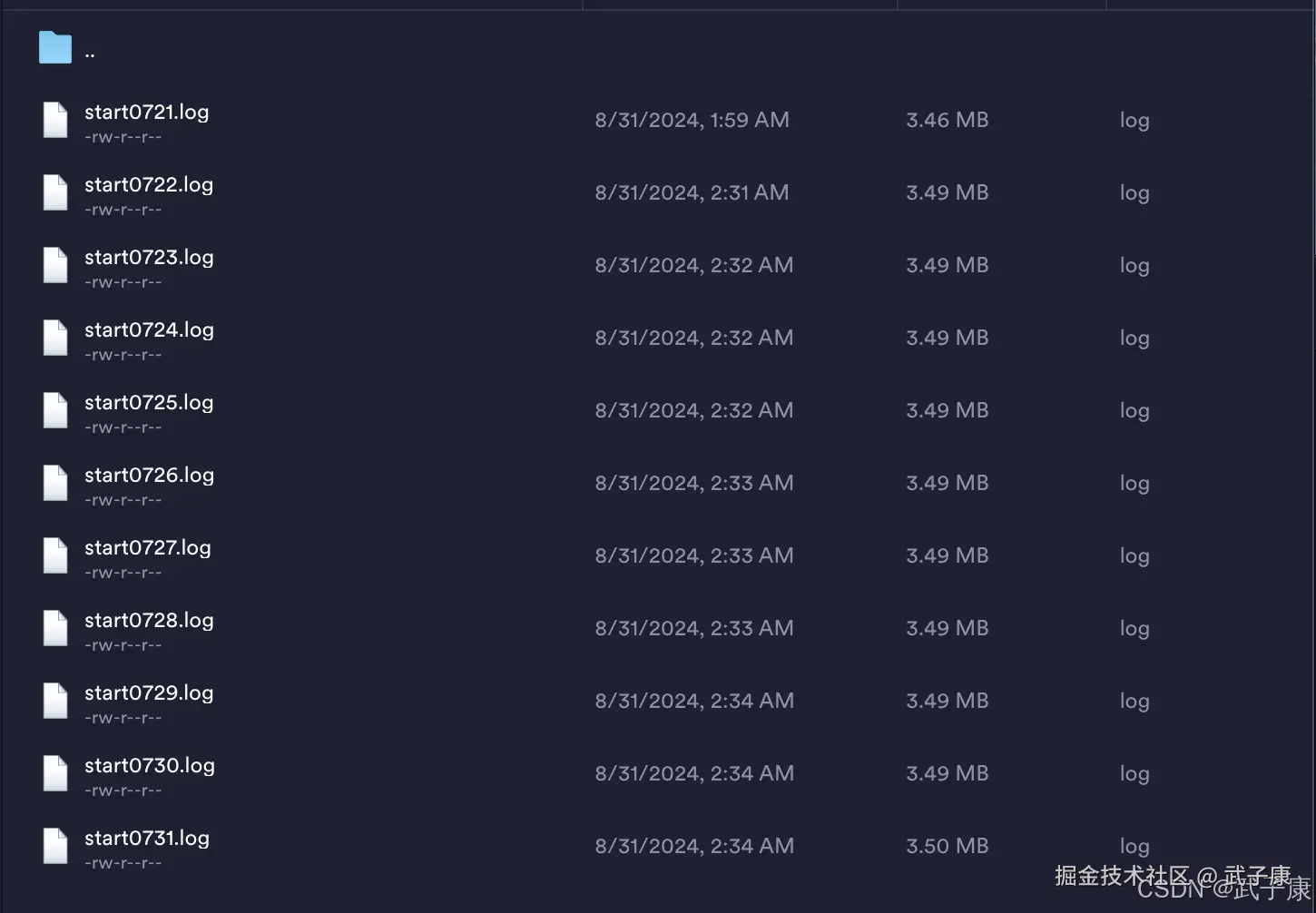Screen dimensions: 1316x913
Task: Click the start0728.log file icon
Action: 54,628
